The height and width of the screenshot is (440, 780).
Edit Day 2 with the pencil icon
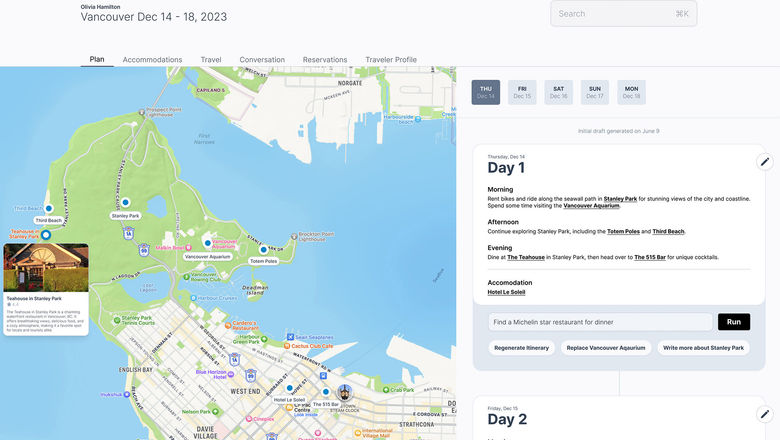pos(765,414)
